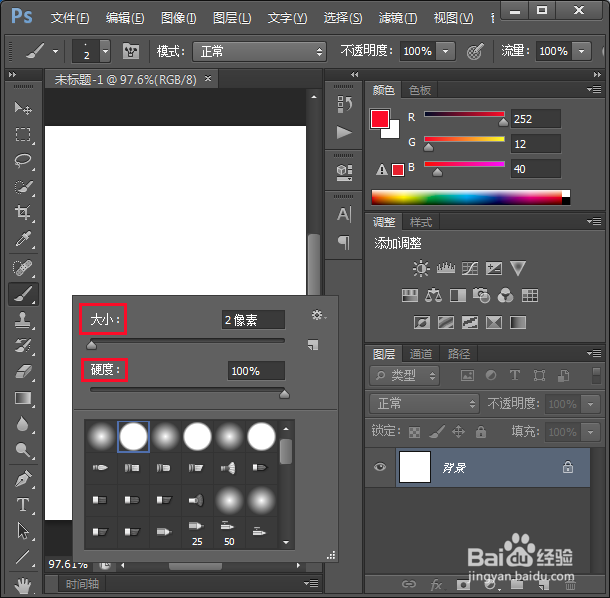610x598 pixels.
Task: Select the Quick Selection tool
Action: [23, 186]
